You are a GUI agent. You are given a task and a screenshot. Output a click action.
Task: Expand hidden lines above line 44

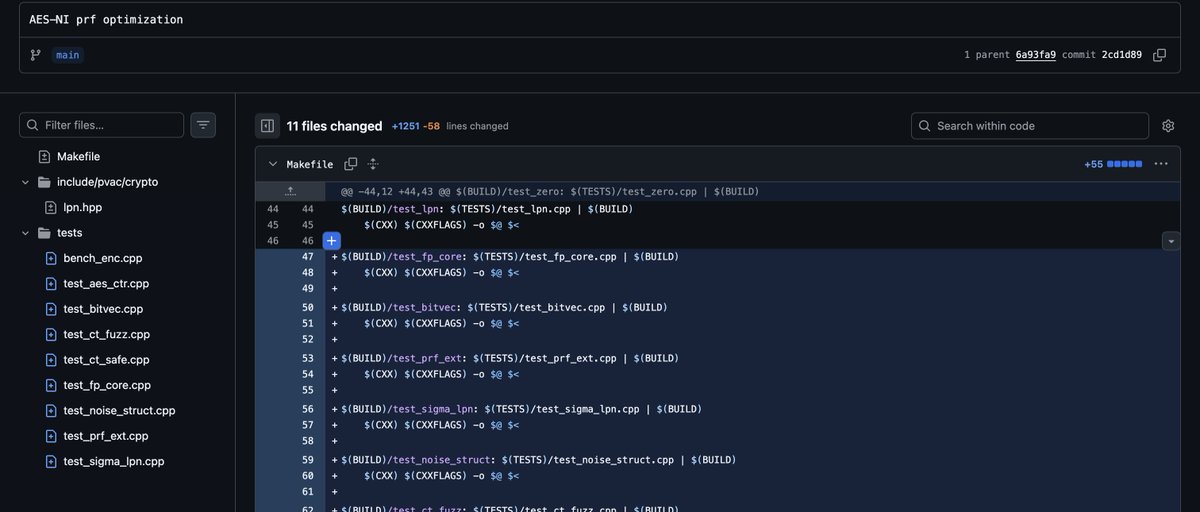290,191
